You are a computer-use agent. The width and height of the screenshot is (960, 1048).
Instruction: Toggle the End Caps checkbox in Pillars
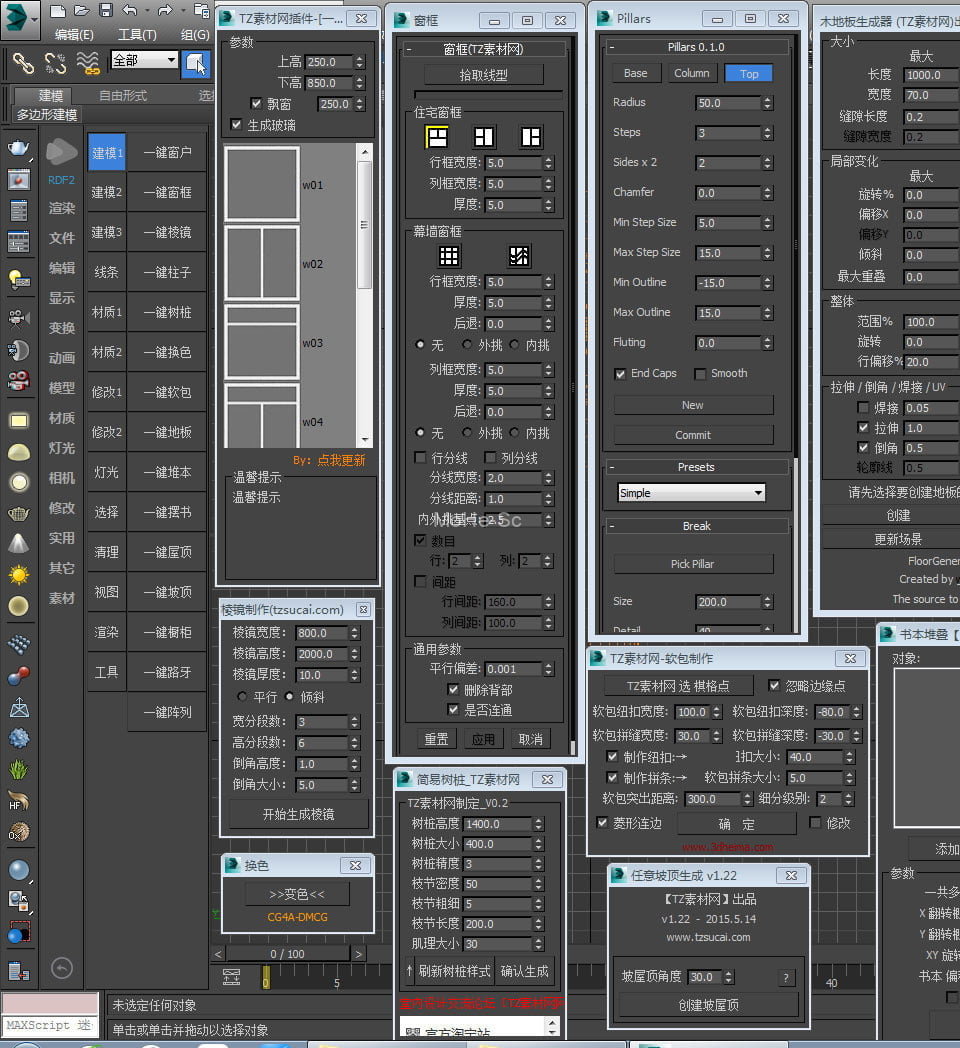point(620,374)
